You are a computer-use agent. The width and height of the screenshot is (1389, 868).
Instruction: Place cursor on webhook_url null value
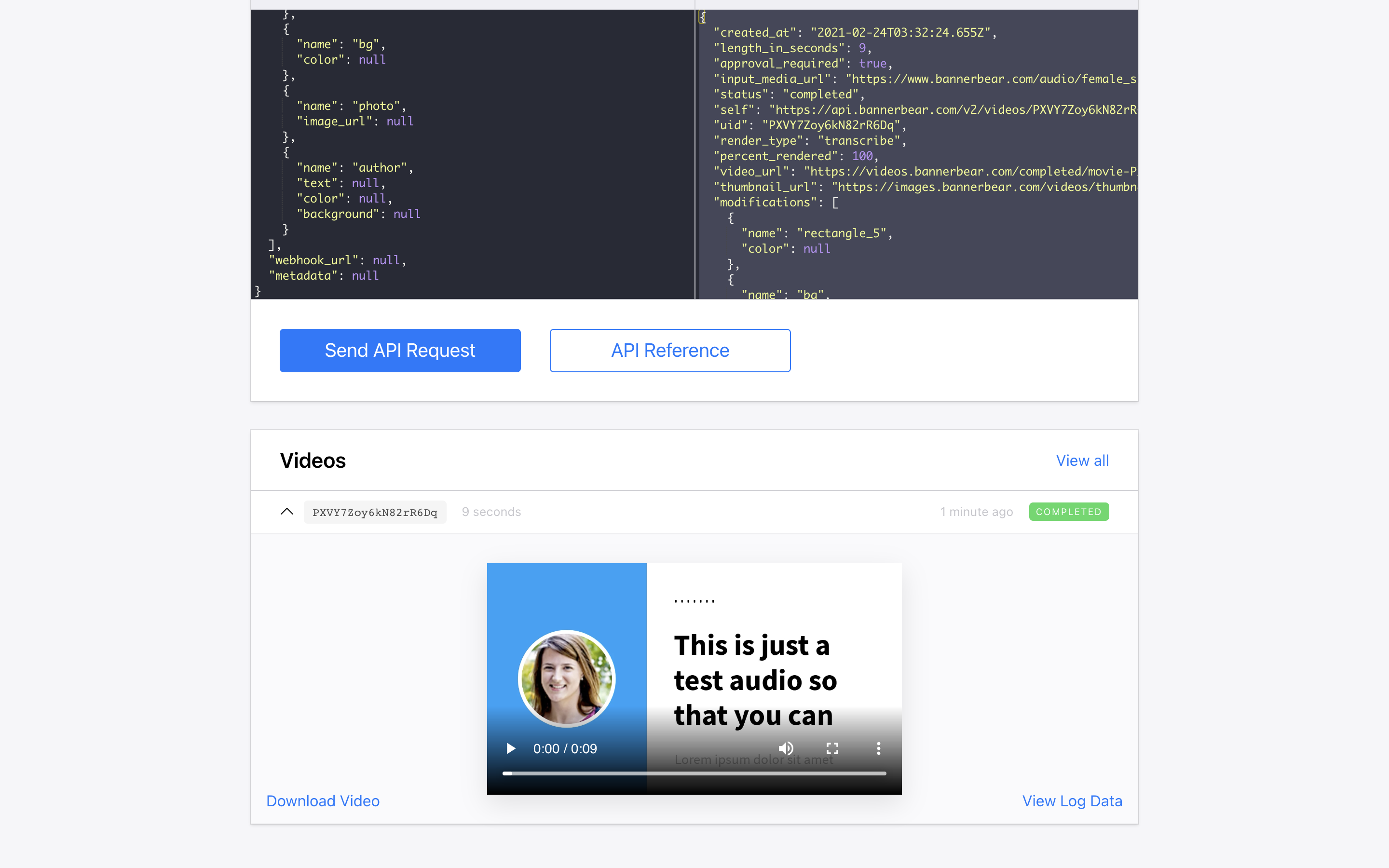pos(386,260)
